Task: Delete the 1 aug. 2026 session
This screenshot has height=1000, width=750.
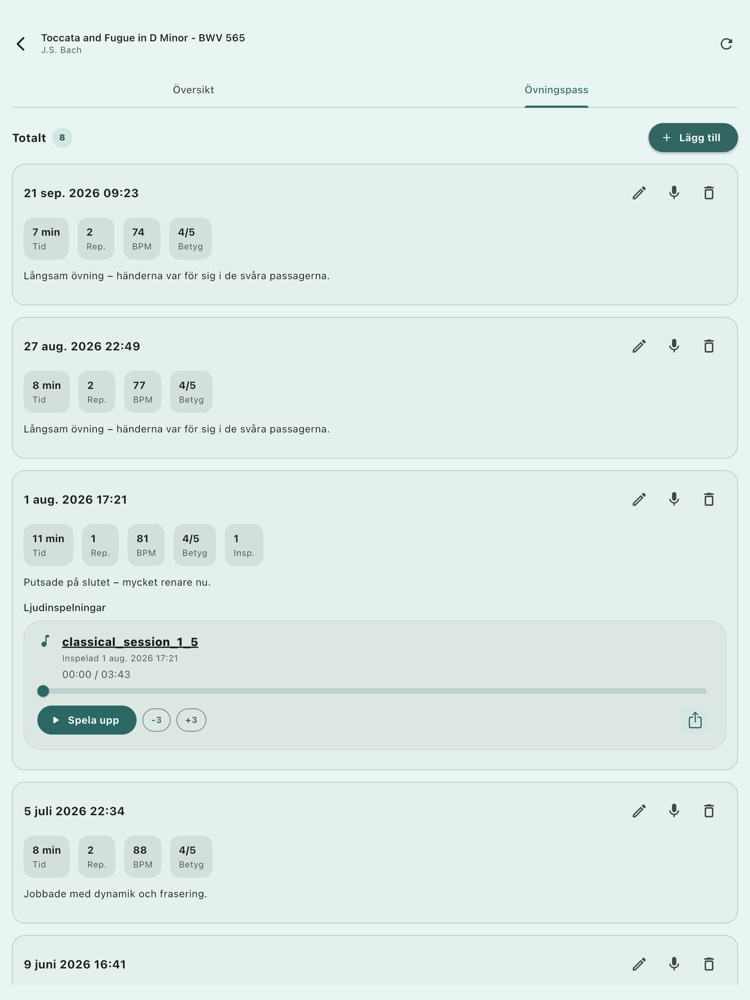Action: pos(709,499)
